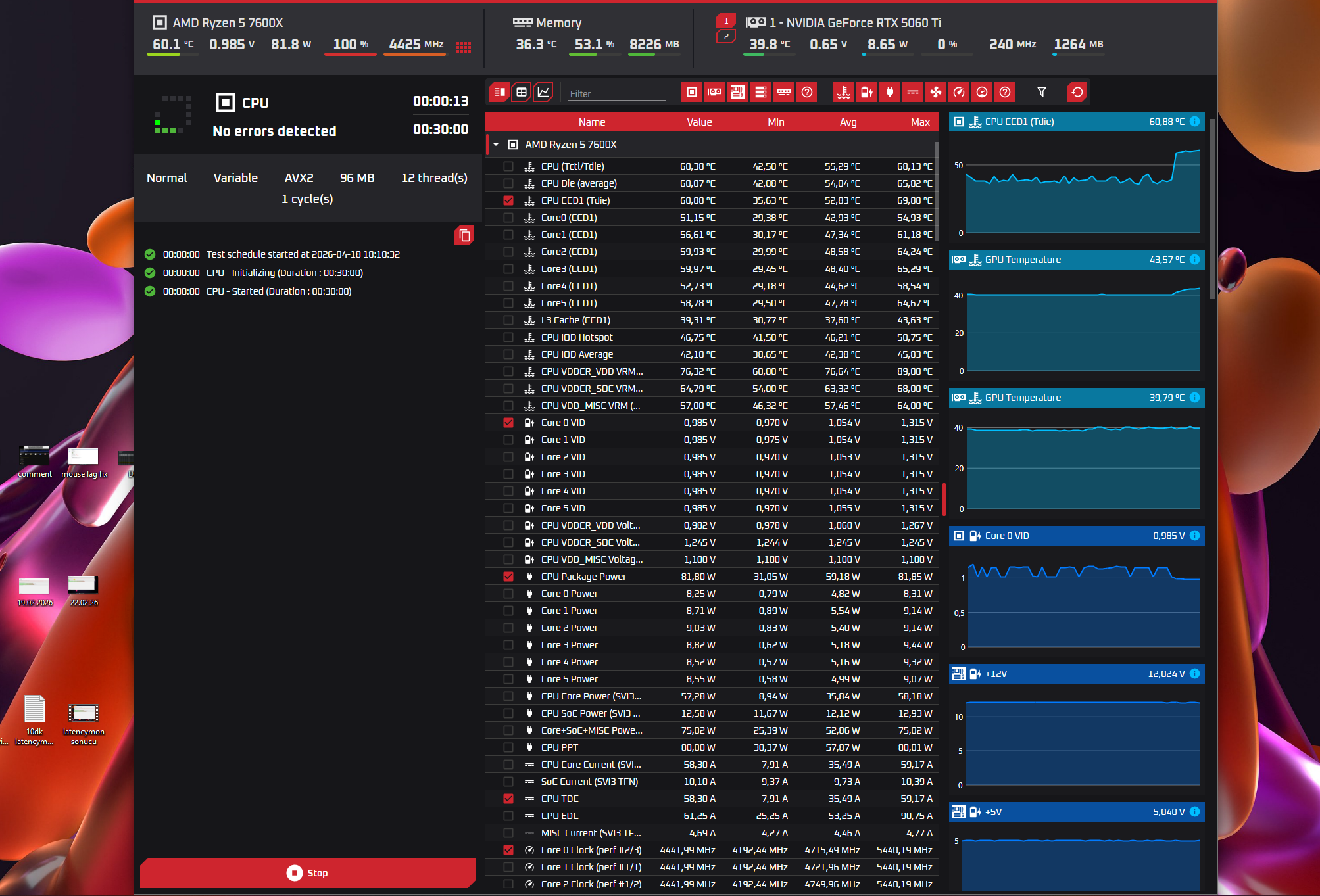Select the '19.02.2026' desktop icon
Screen dimensions: 1320x896
35,591
